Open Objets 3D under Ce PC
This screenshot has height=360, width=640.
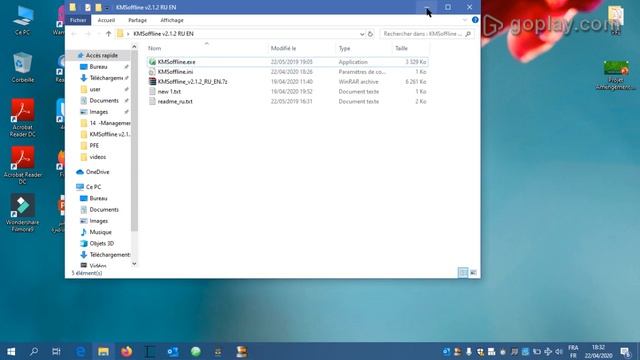[x=101, y=243]
